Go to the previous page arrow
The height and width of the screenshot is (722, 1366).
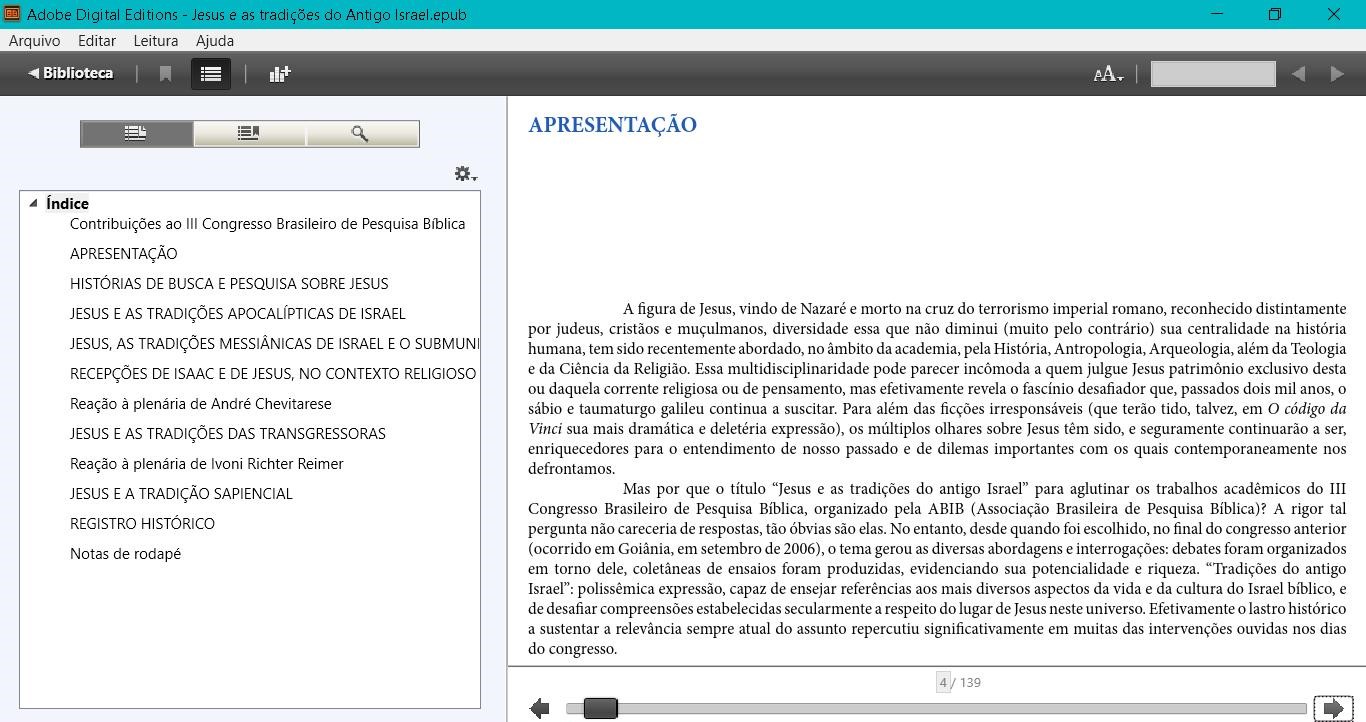coord(540,708)
